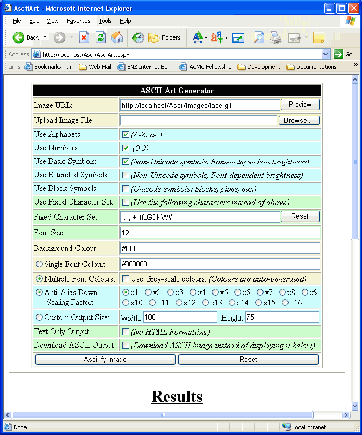362x435 pixels.
Task: Uncheck the Use Basic Symbols checkbox
Action: pos(125,161)
